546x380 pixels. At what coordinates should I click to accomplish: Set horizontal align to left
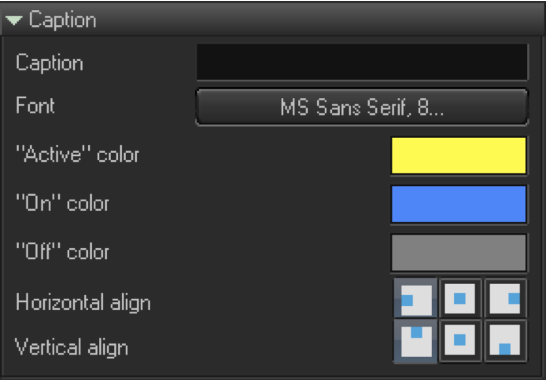point(415,298)
